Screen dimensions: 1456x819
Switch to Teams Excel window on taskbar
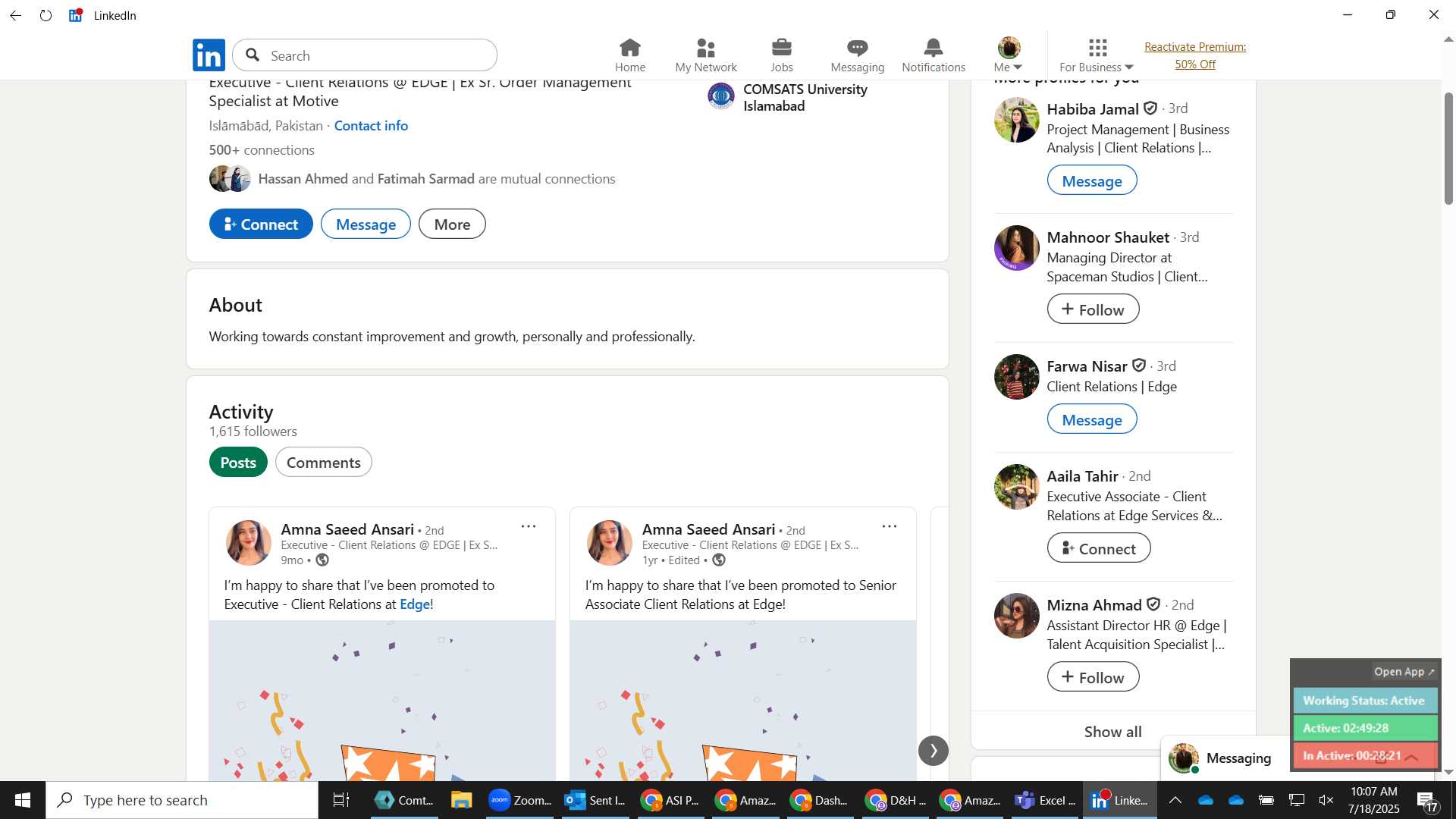point(1045,800)
